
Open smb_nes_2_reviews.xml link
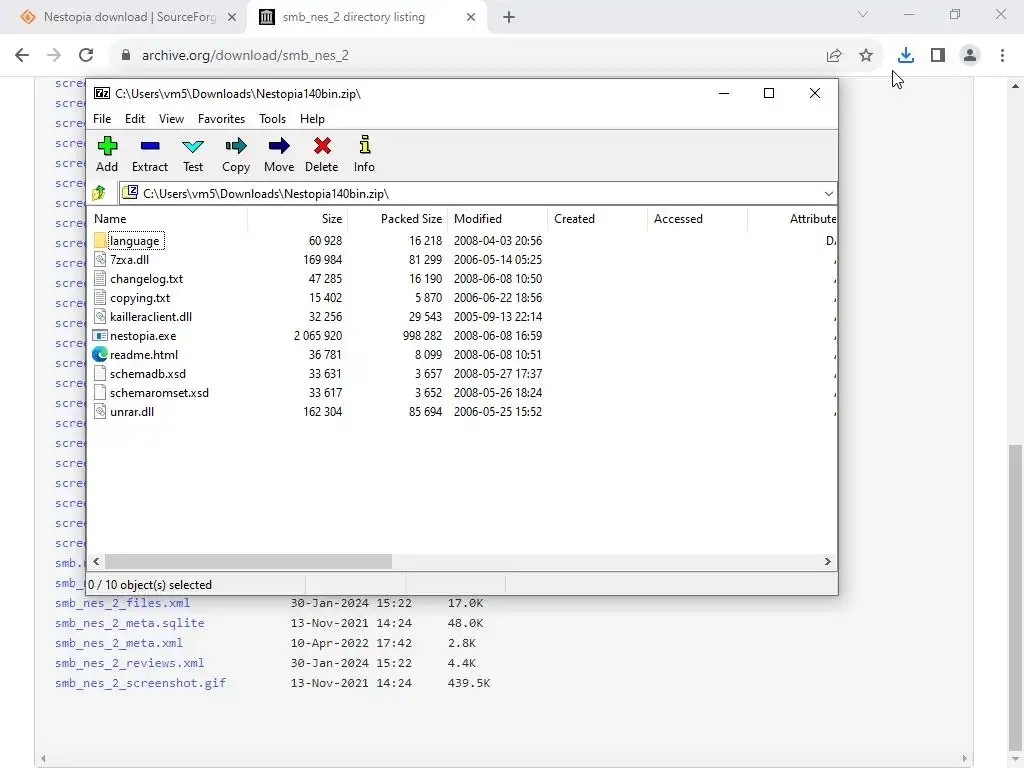coord(130,663)
